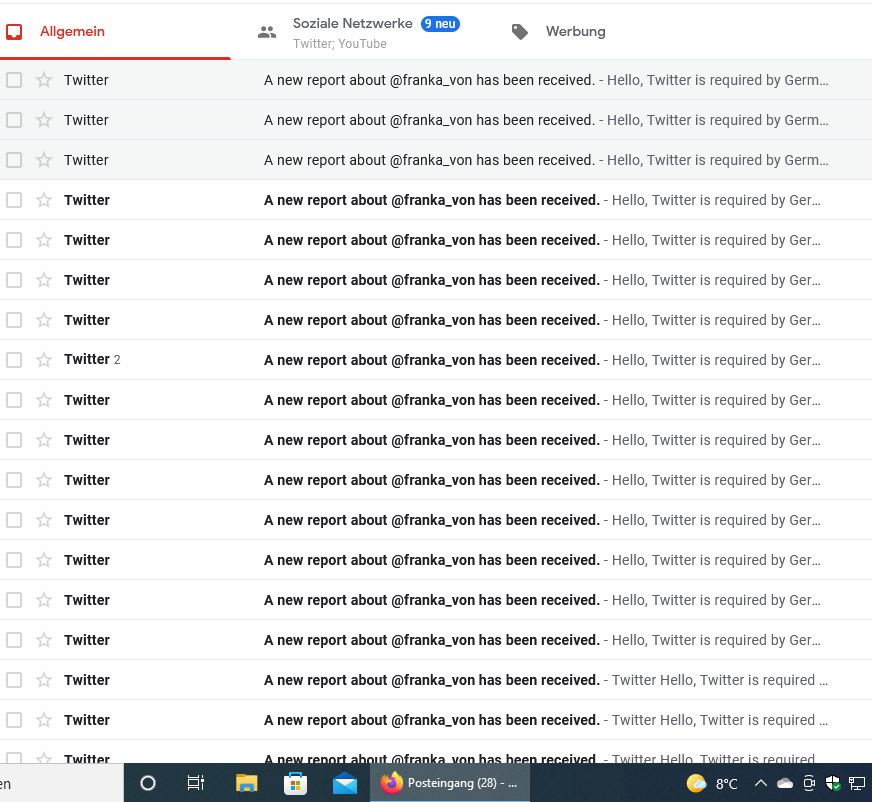Click the tag icon beside Werbung
Viewport: 872px width, 802px height.
click(x=519, y=32)
